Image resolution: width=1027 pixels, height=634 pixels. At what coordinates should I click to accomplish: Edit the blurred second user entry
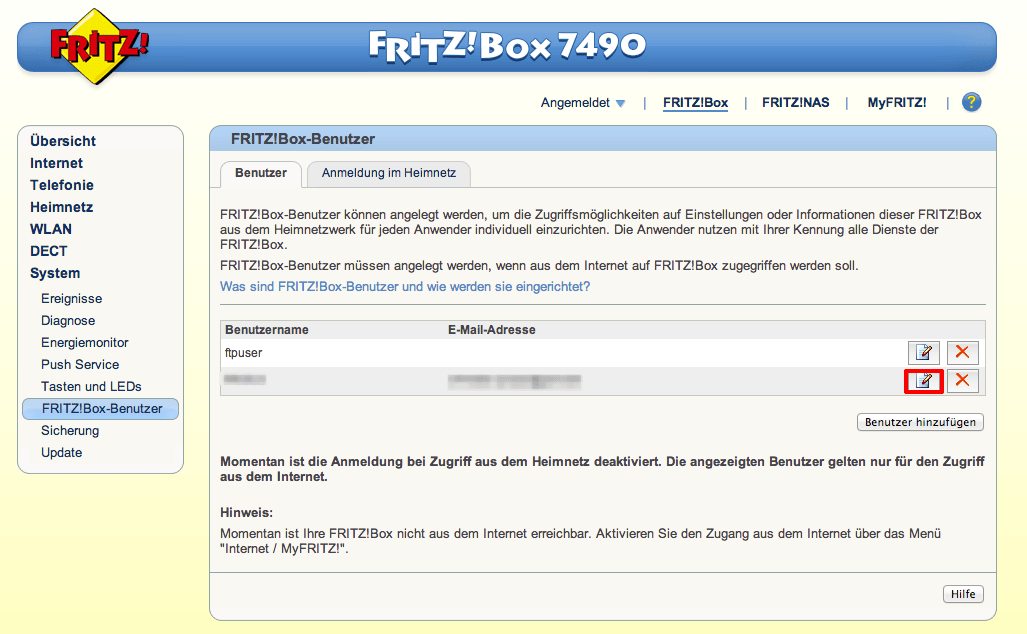[924, 381]
